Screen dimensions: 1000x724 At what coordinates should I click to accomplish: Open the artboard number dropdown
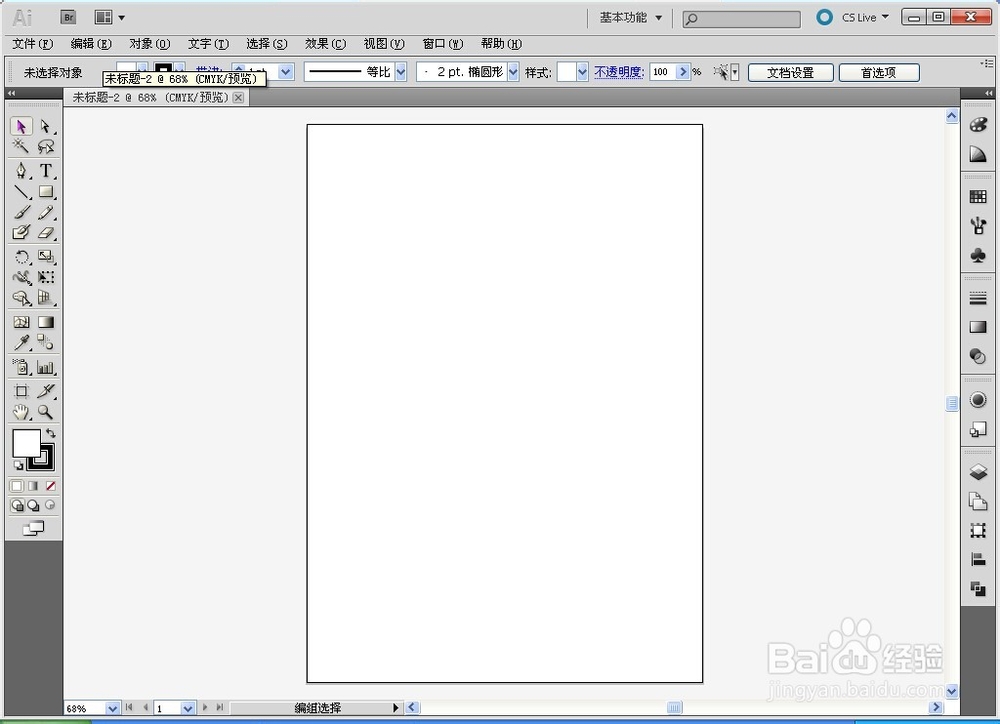[188, 708]
